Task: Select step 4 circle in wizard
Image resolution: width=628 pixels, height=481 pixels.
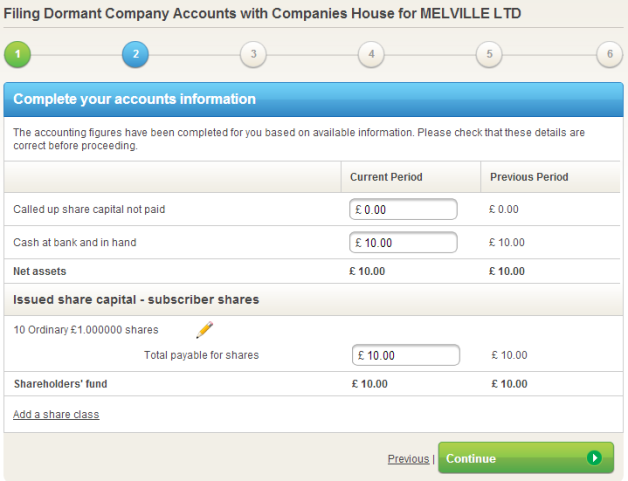Action: coord(371,54)
